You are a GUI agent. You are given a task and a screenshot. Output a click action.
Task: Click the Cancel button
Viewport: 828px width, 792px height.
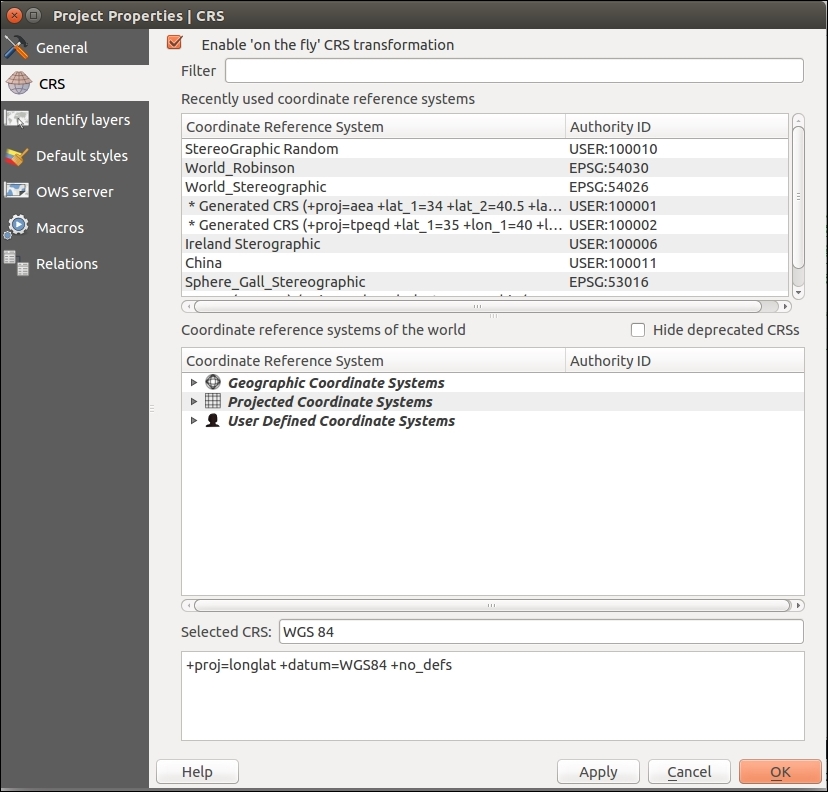coord(689,772)
